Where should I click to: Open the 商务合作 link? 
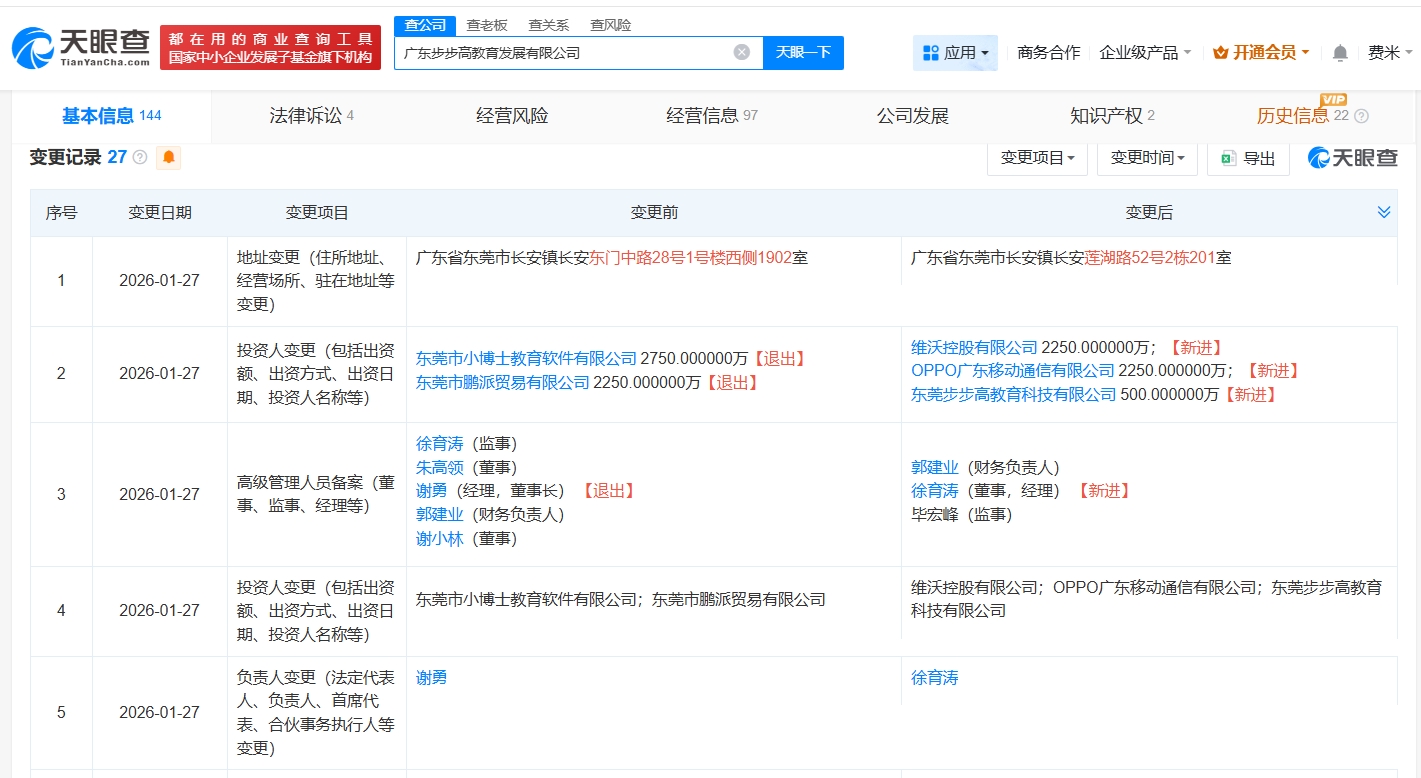coord(1049,53)
